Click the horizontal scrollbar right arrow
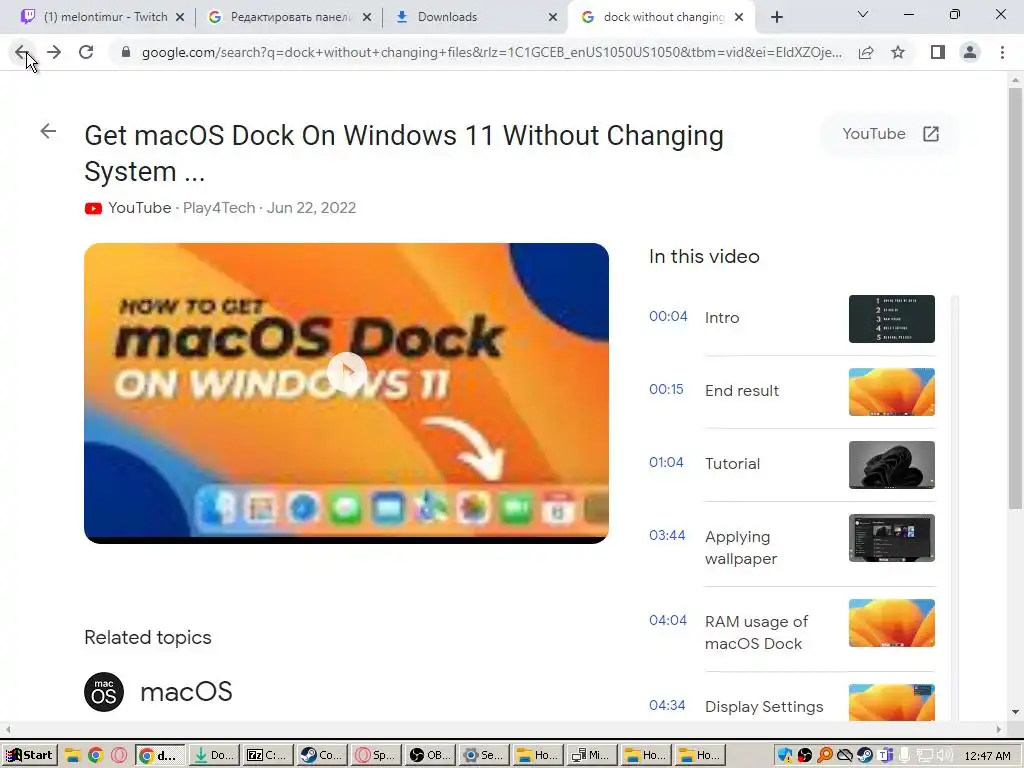The height and width of the screenshot is (768, 1024). click(x=999, y=729)
